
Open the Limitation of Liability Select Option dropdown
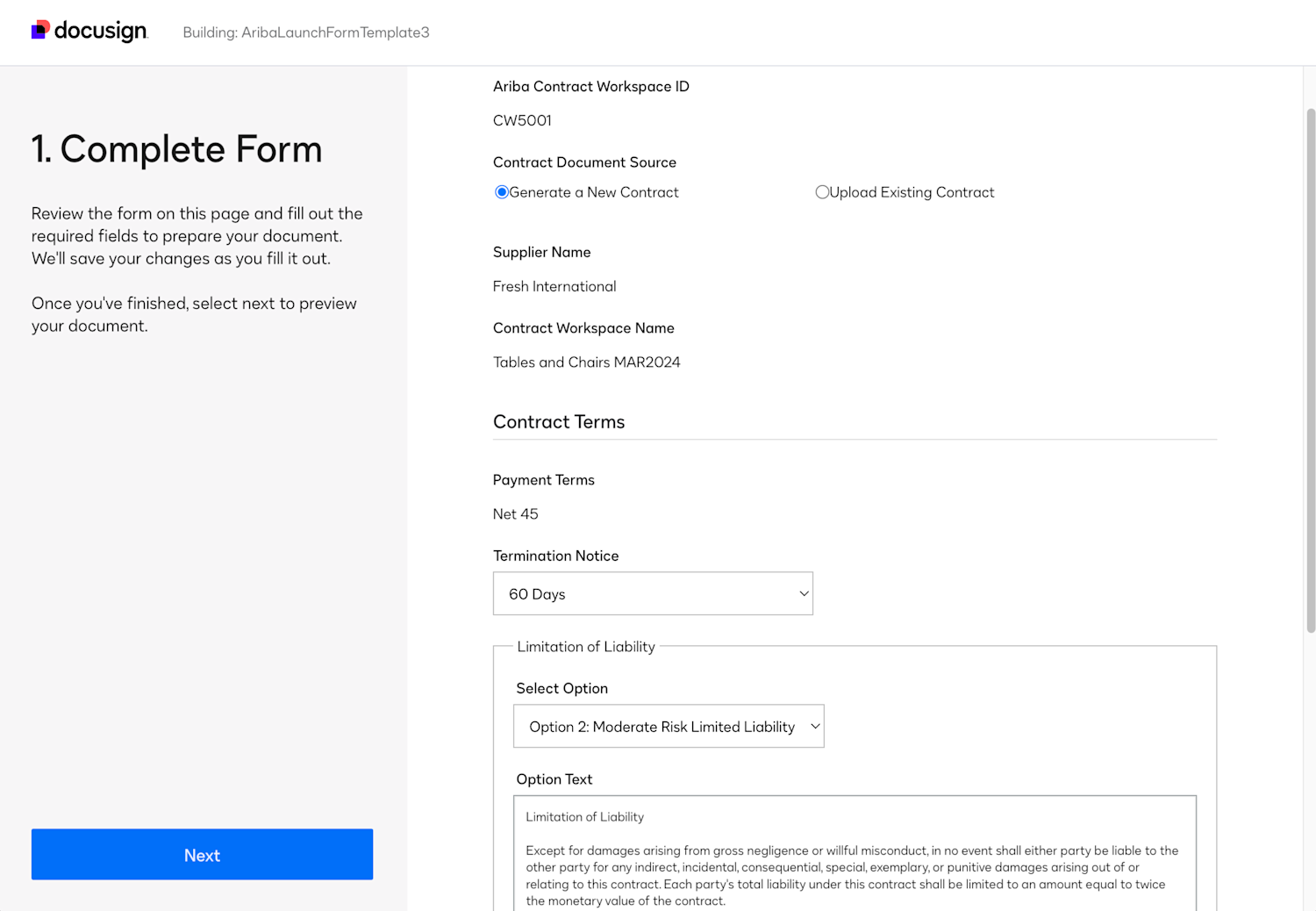[669, 726]
